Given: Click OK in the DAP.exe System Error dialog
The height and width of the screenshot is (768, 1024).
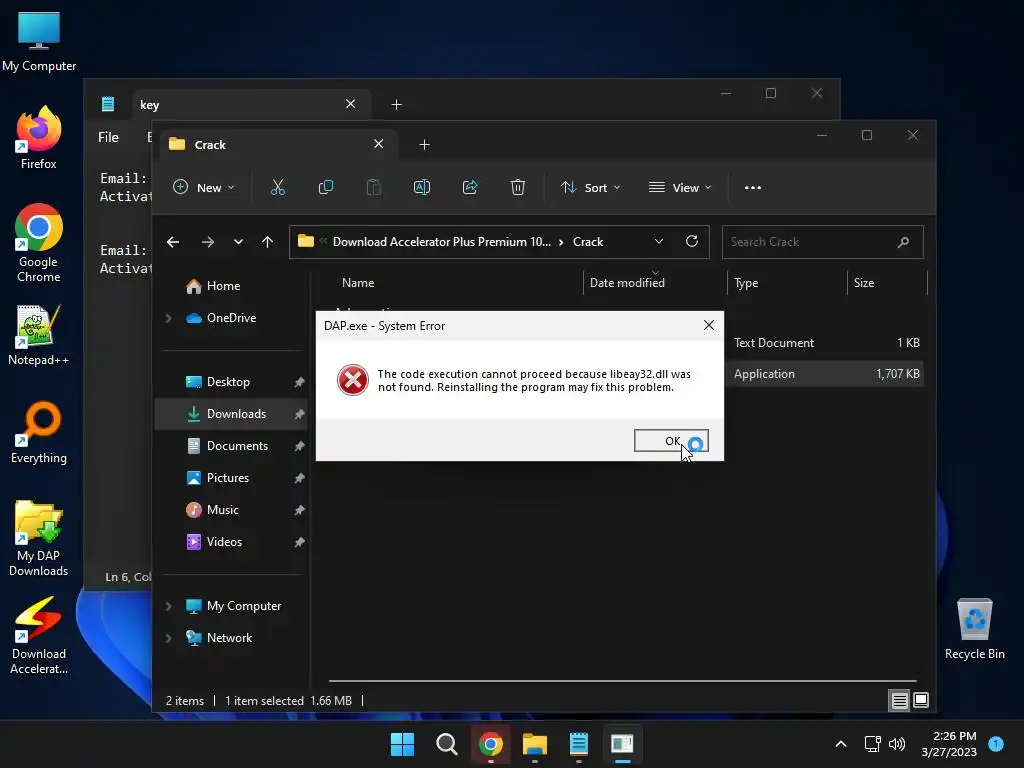Looking at the screenshot, I should click(x=671, y=441).
